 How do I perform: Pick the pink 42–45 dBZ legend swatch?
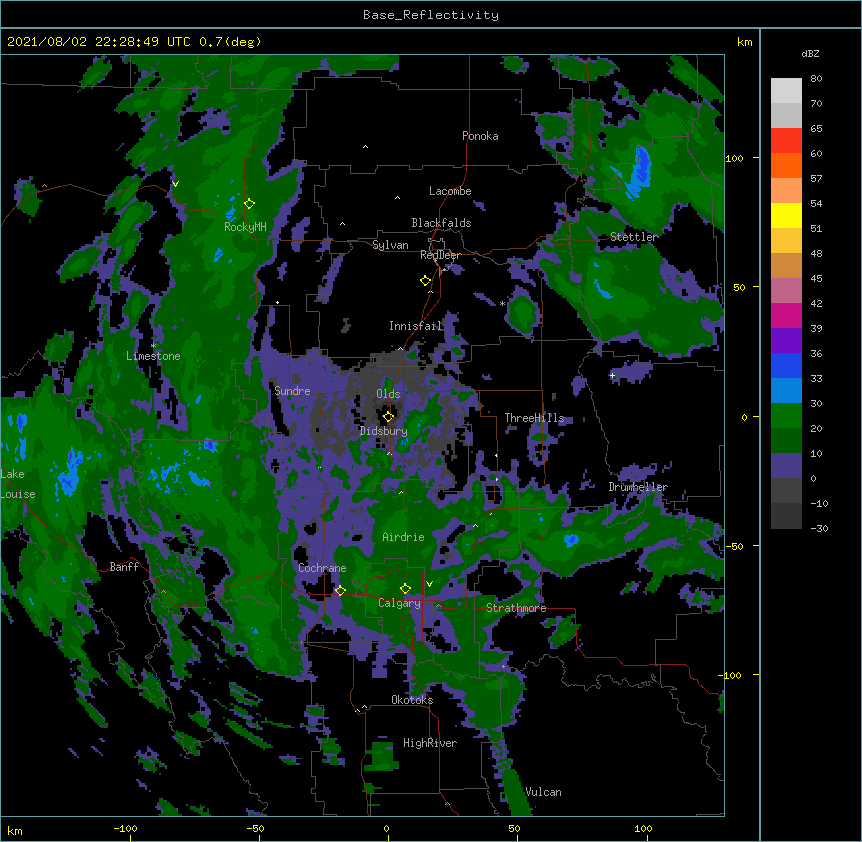click(786, 291)
